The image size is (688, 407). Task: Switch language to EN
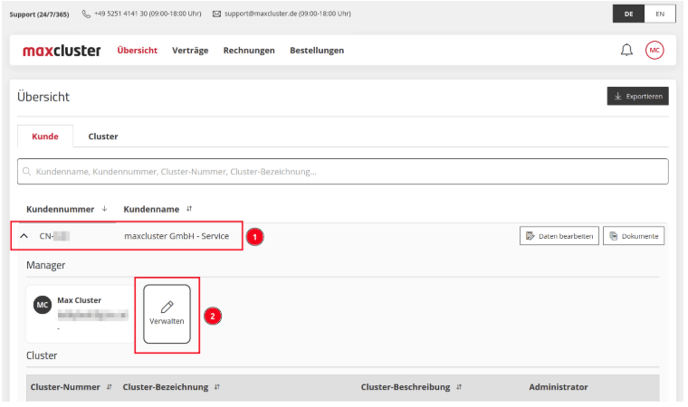tap(660, 14)
